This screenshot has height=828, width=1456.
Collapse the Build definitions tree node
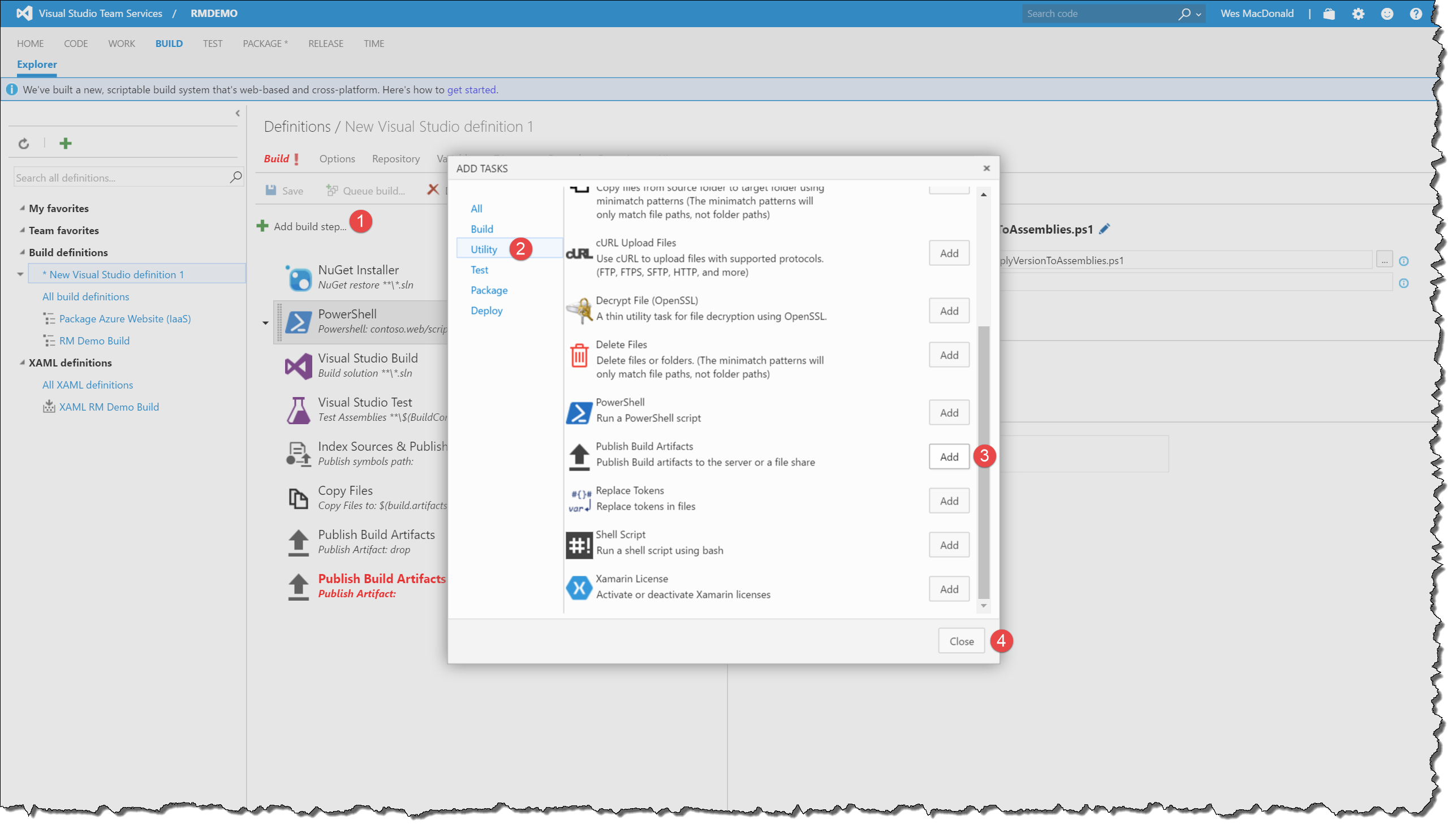[22, 252]
